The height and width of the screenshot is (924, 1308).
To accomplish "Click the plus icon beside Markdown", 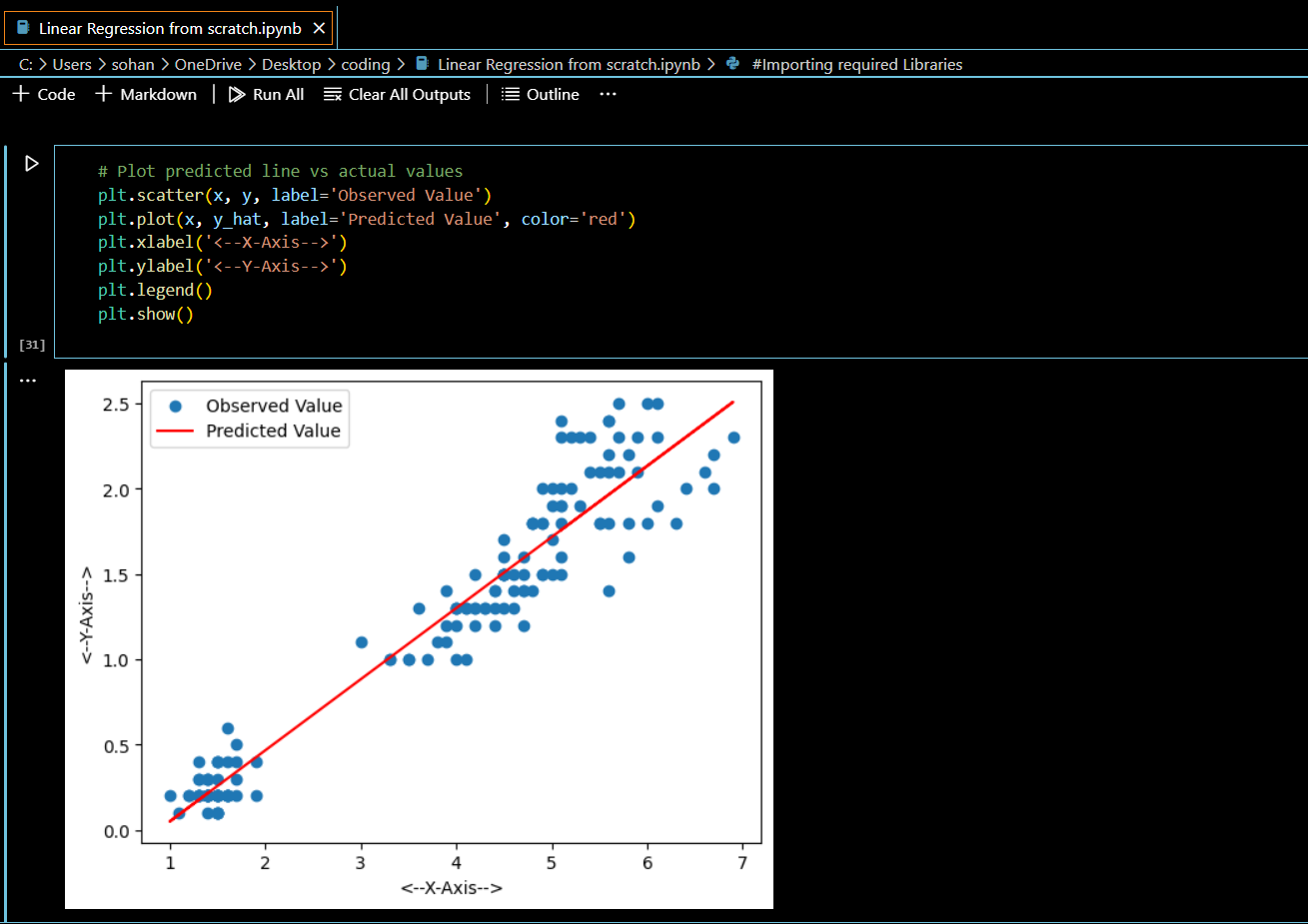I will [x=103, y=94].
